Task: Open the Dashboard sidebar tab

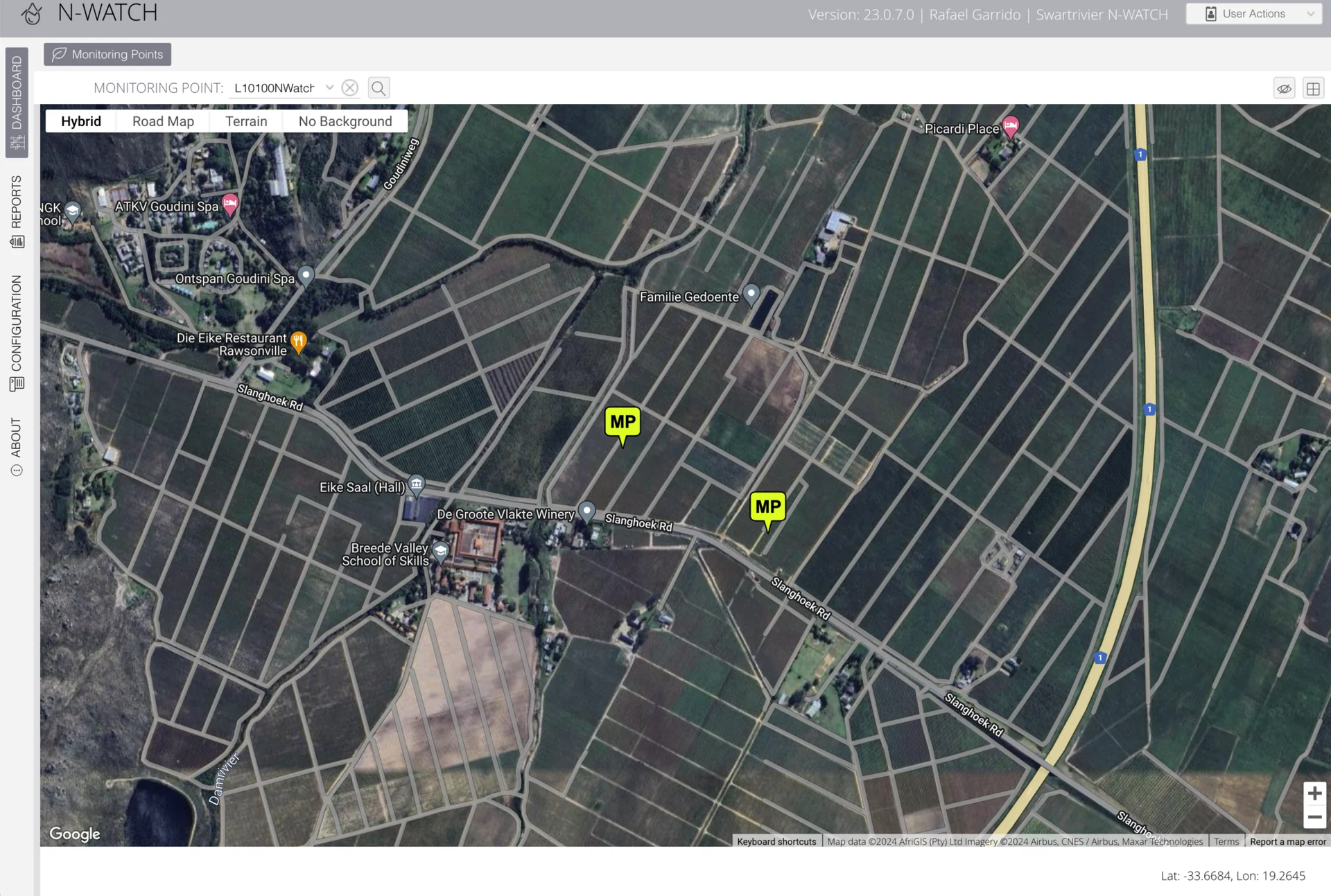Action: pos(17,103)
